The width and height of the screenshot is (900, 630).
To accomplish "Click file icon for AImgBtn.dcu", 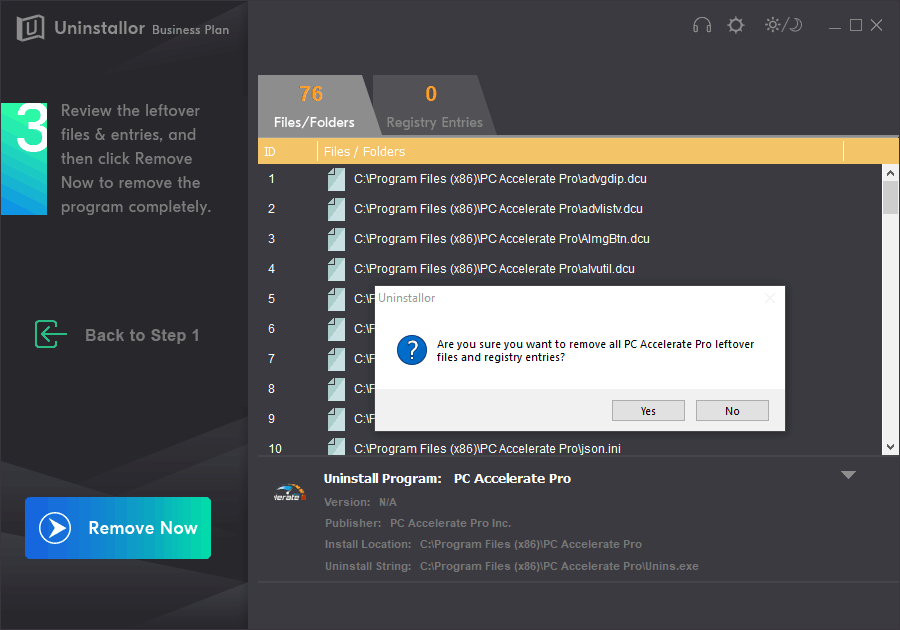I will click(x=336, y=239).
